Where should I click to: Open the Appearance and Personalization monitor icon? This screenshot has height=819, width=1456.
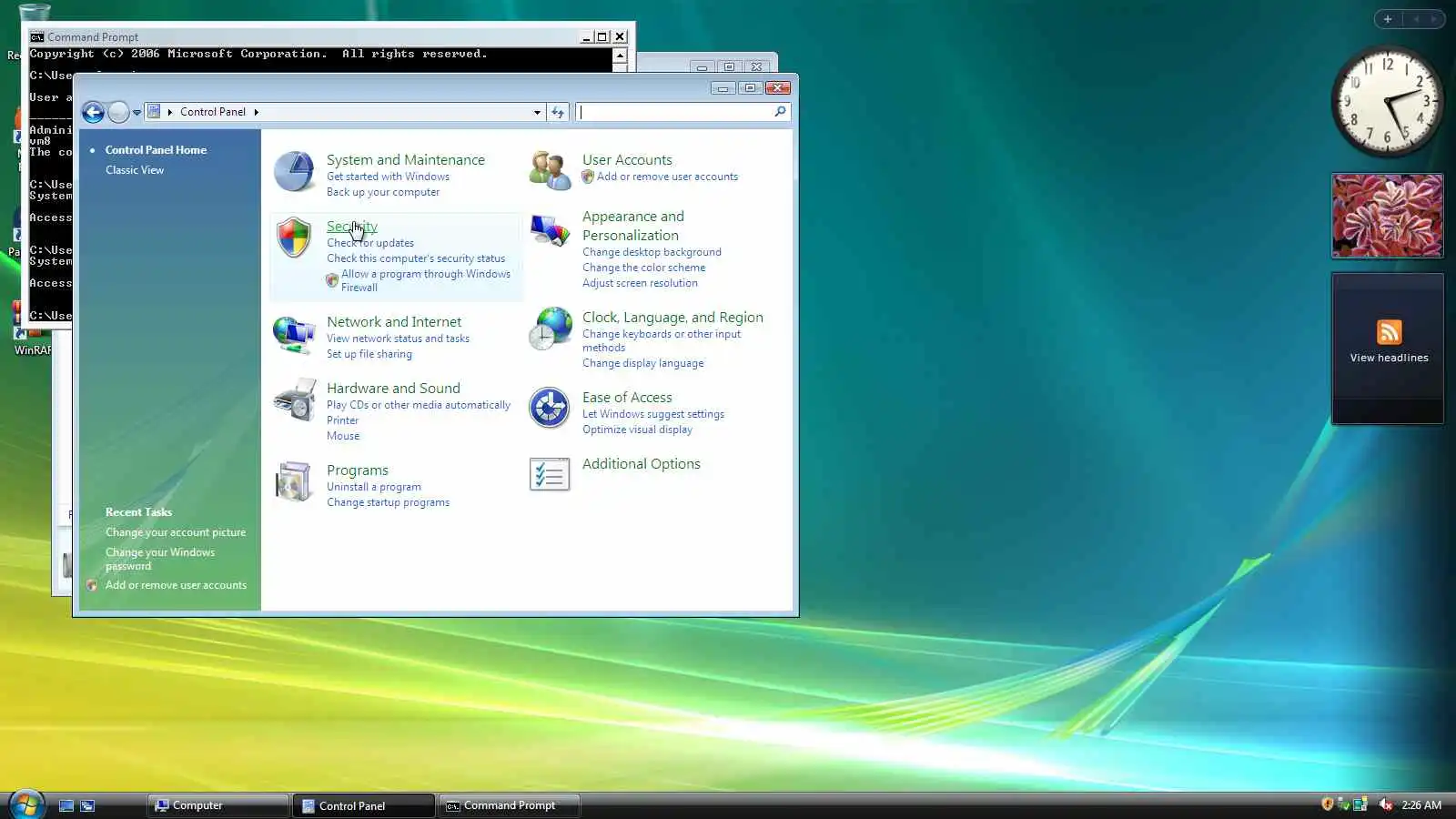[550, 230]
